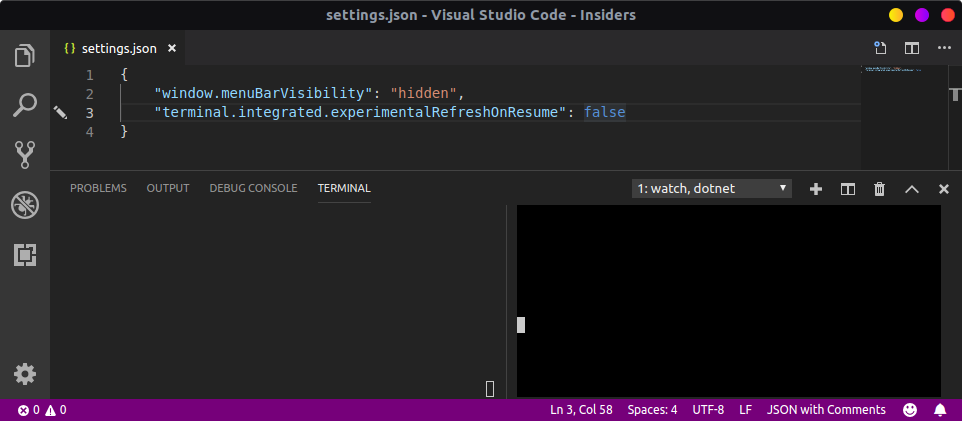The image size is (962, 421).
Task: Select the TERMINAL panel tab
Action: 344,188
